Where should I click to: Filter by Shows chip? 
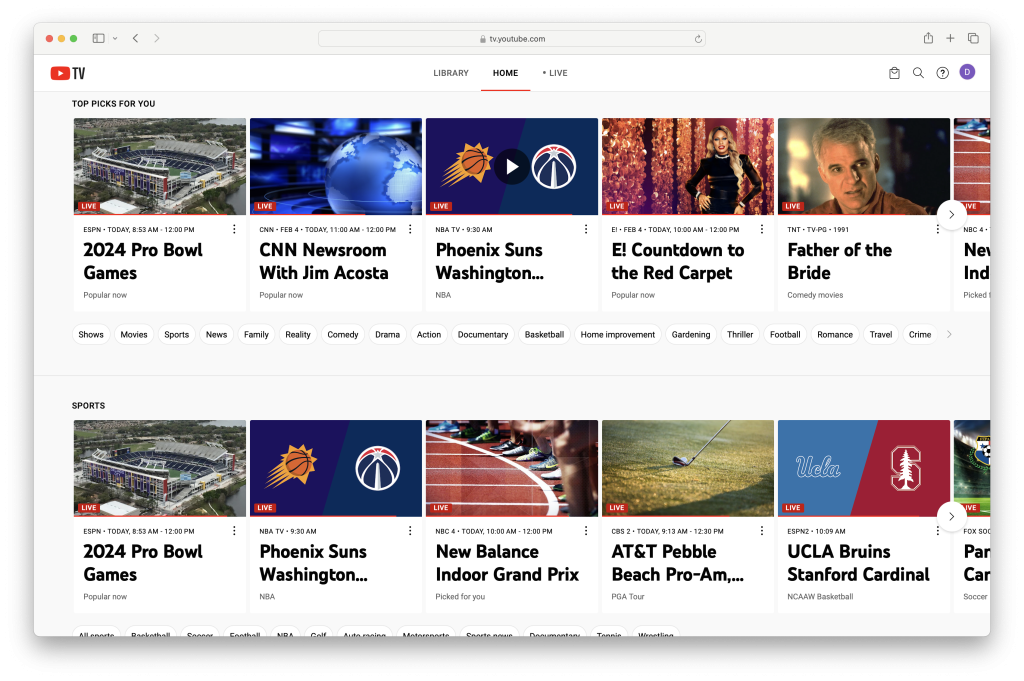(91, 334)
